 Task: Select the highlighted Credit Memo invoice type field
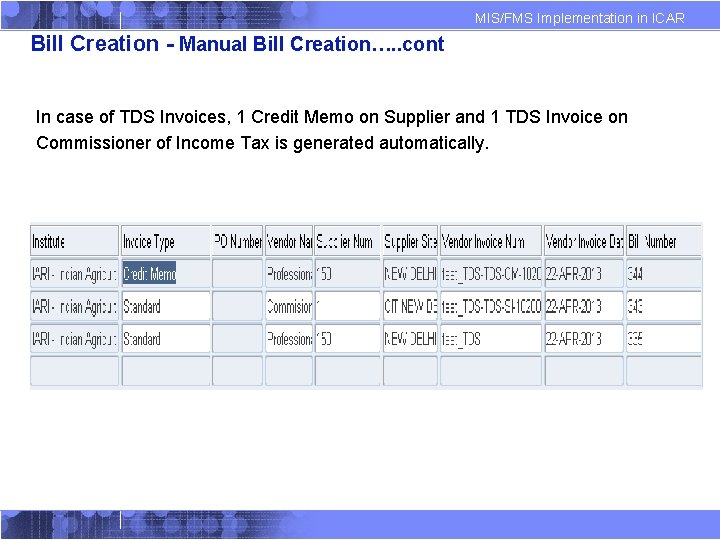(166, 274)
